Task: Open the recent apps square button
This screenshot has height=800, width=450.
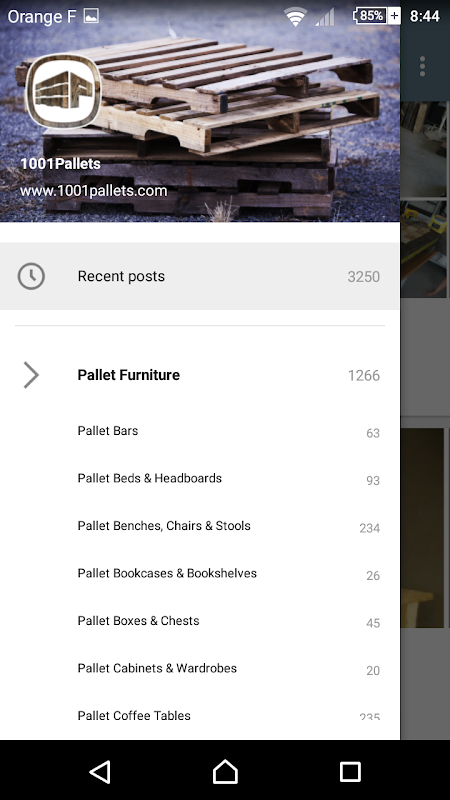Action: 350,771
